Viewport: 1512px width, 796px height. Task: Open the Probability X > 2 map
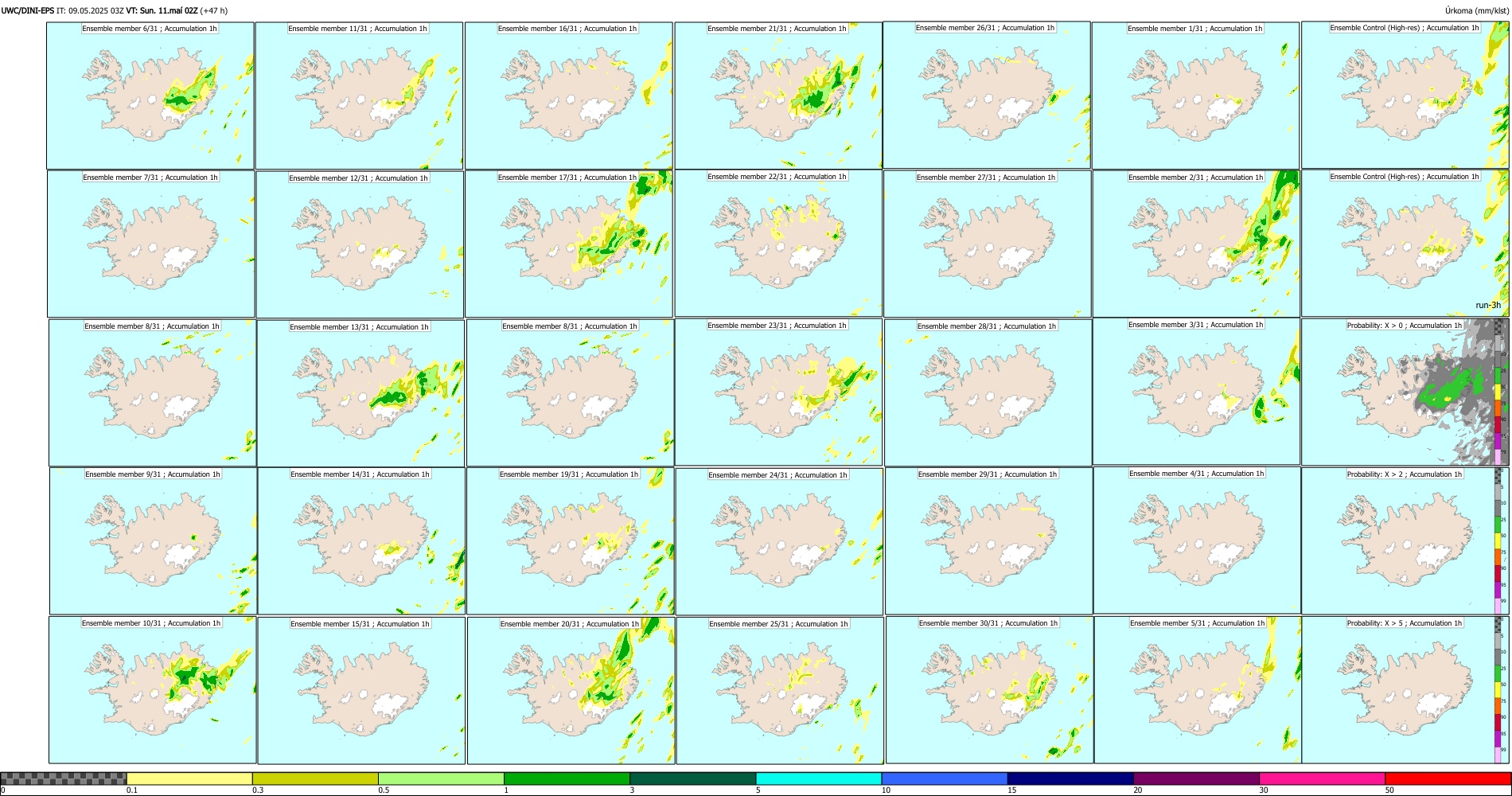coord(1405,540)
